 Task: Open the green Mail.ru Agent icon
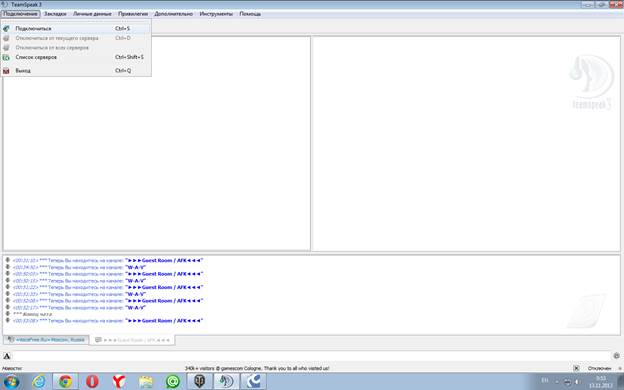[x=173, y=382]
